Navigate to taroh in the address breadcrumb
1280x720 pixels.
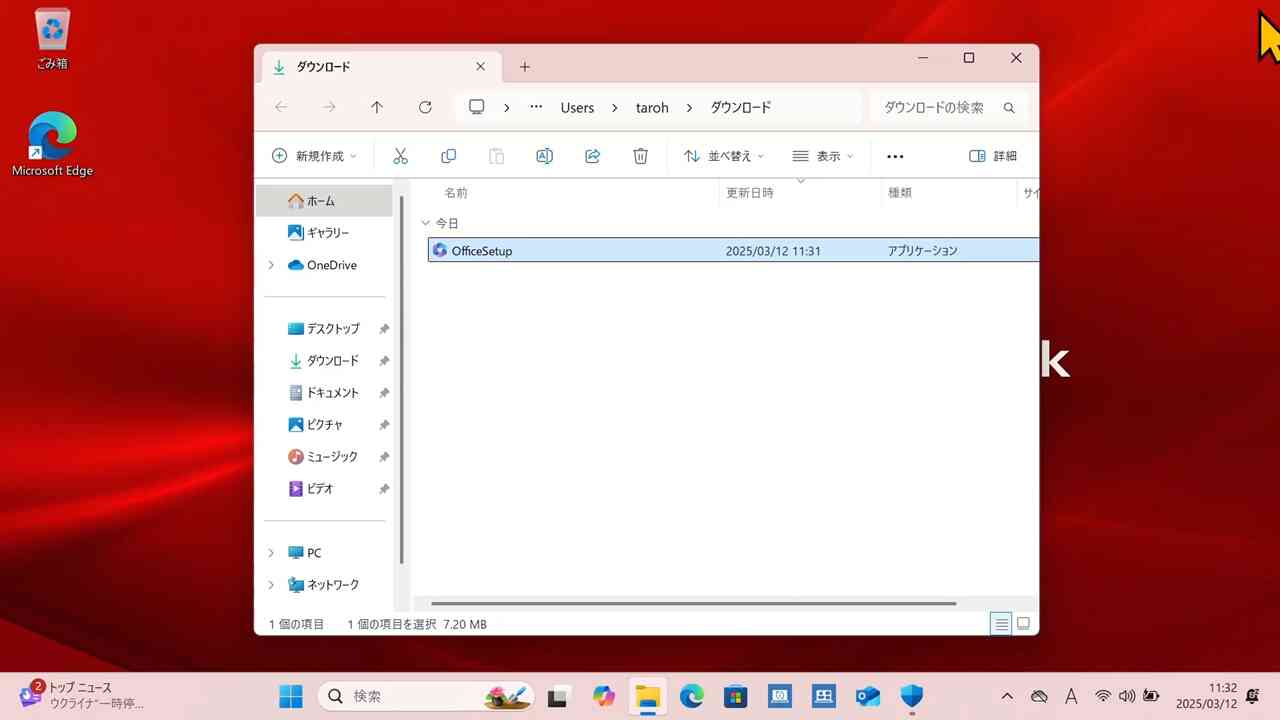pyautogui.click(x=652, y=107)
